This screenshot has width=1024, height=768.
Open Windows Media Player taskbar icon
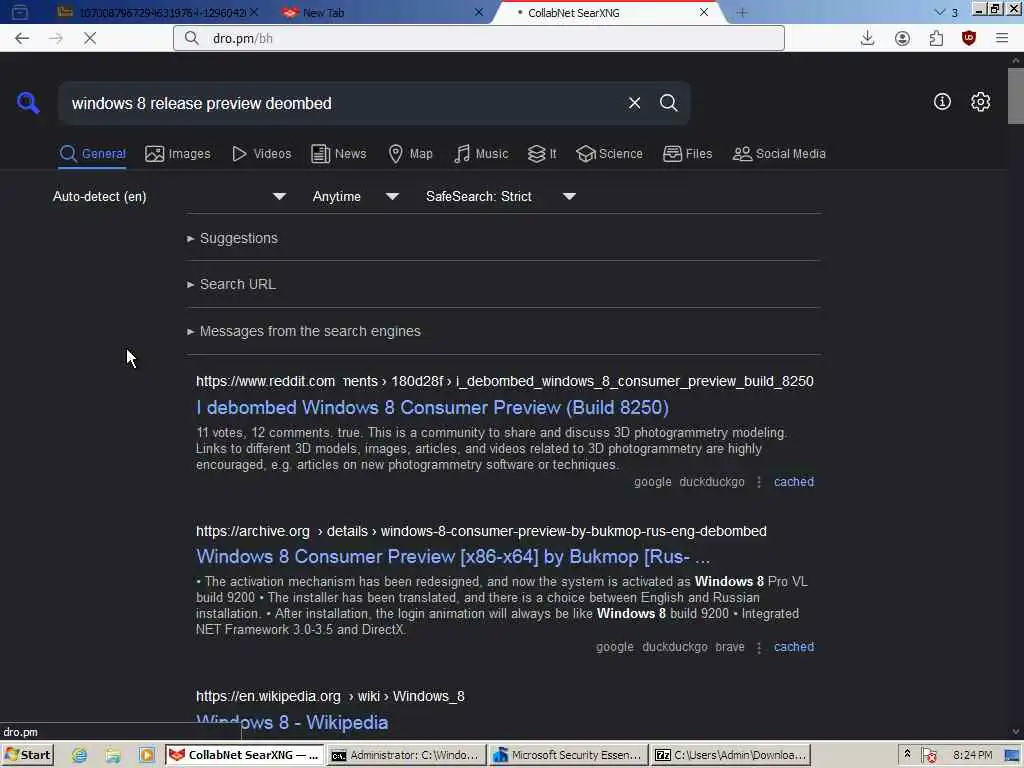pyautogui.click(x=146, y=756)
